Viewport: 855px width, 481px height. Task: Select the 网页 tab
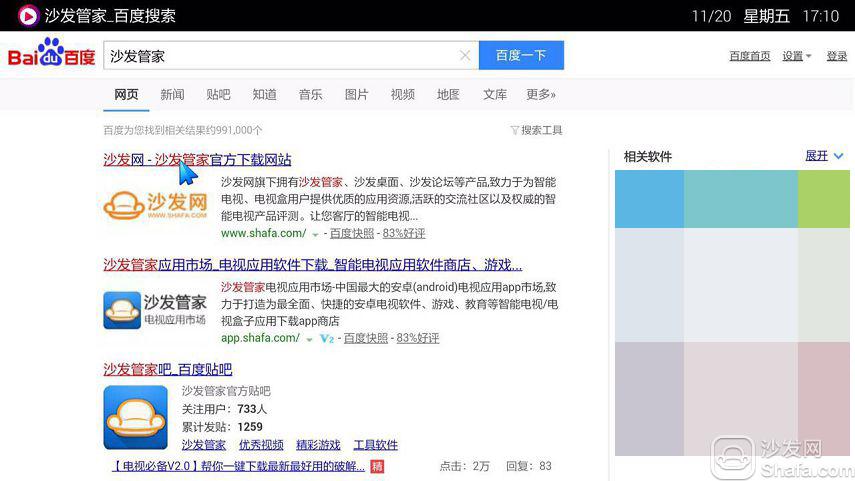(x=126, y=94)
